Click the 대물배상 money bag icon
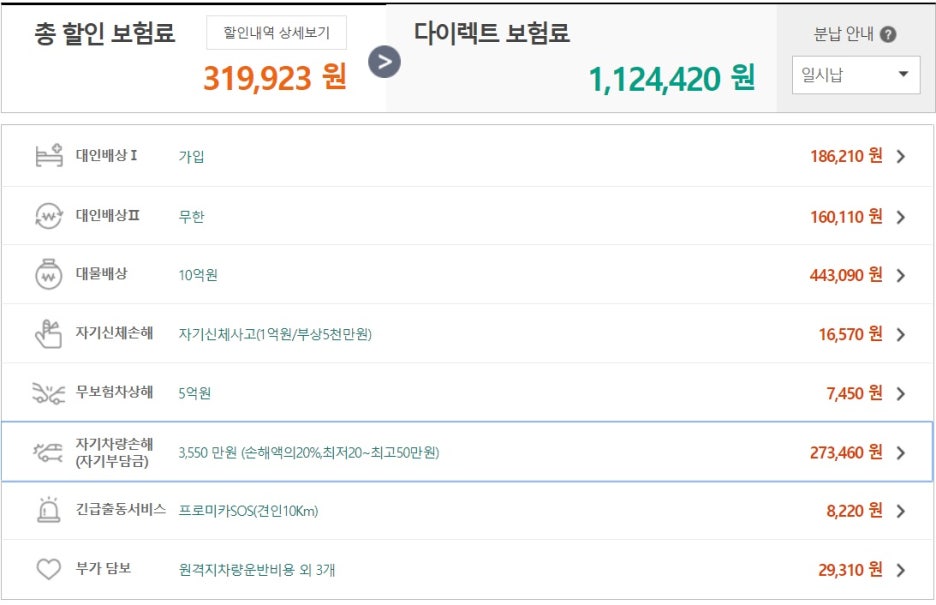936x605 pixels. (x=49, y=275)
